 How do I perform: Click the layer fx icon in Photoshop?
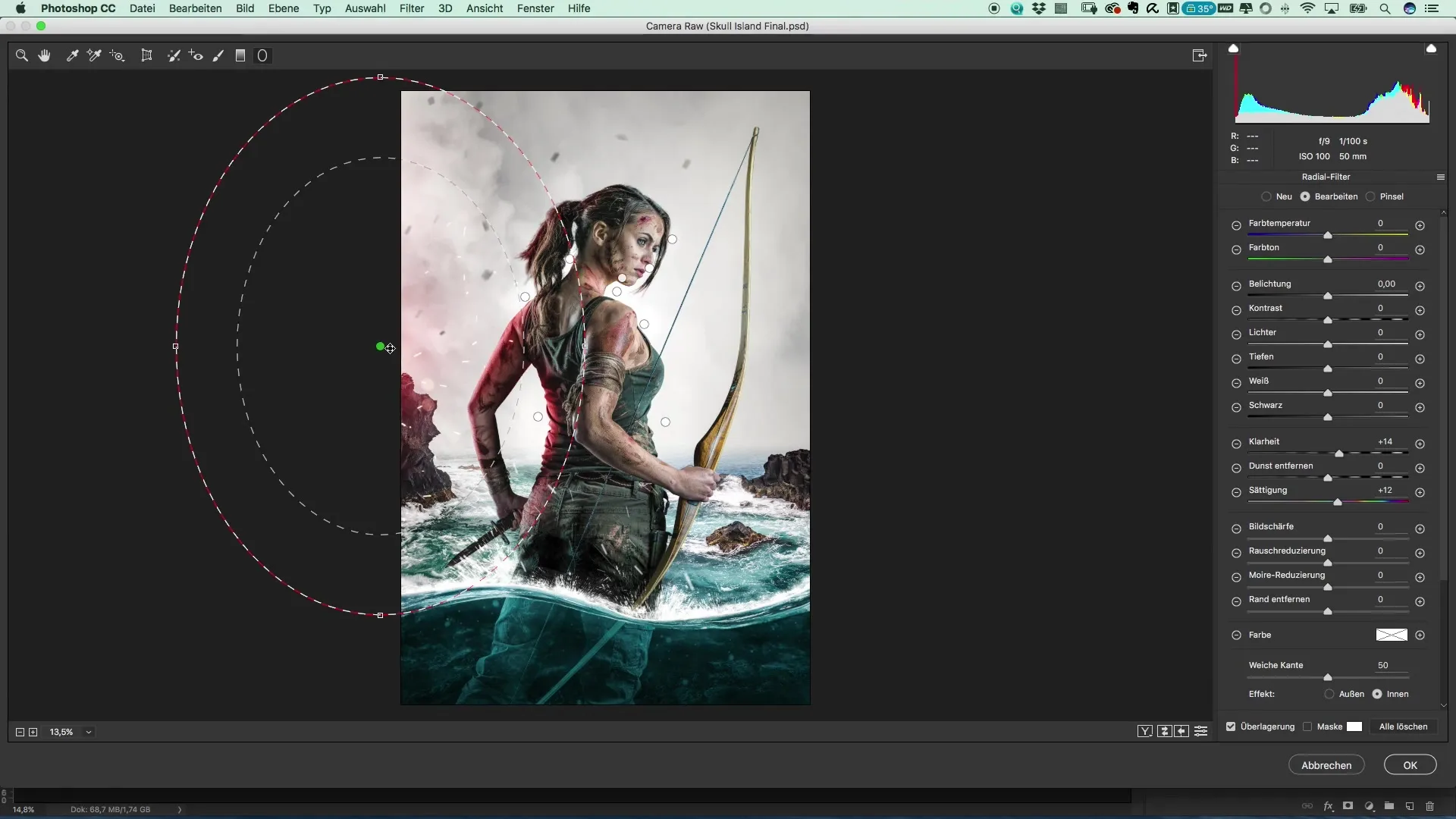tap(1328, 806)
